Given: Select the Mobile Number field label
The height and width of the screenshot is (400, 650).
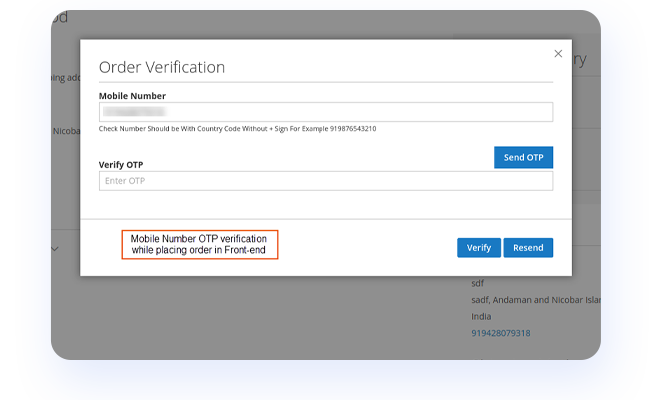Looking at the screenshot, I should (132, 95).
